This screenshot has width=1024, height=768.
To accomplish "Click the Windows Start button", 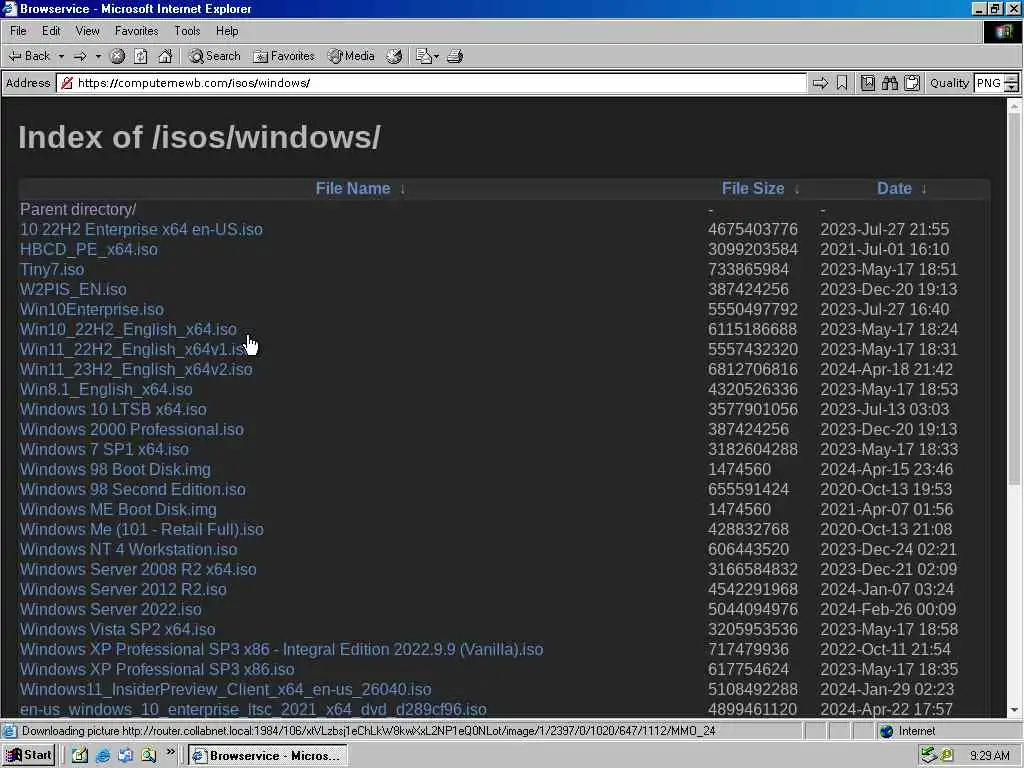I will (x=29, y=756).
